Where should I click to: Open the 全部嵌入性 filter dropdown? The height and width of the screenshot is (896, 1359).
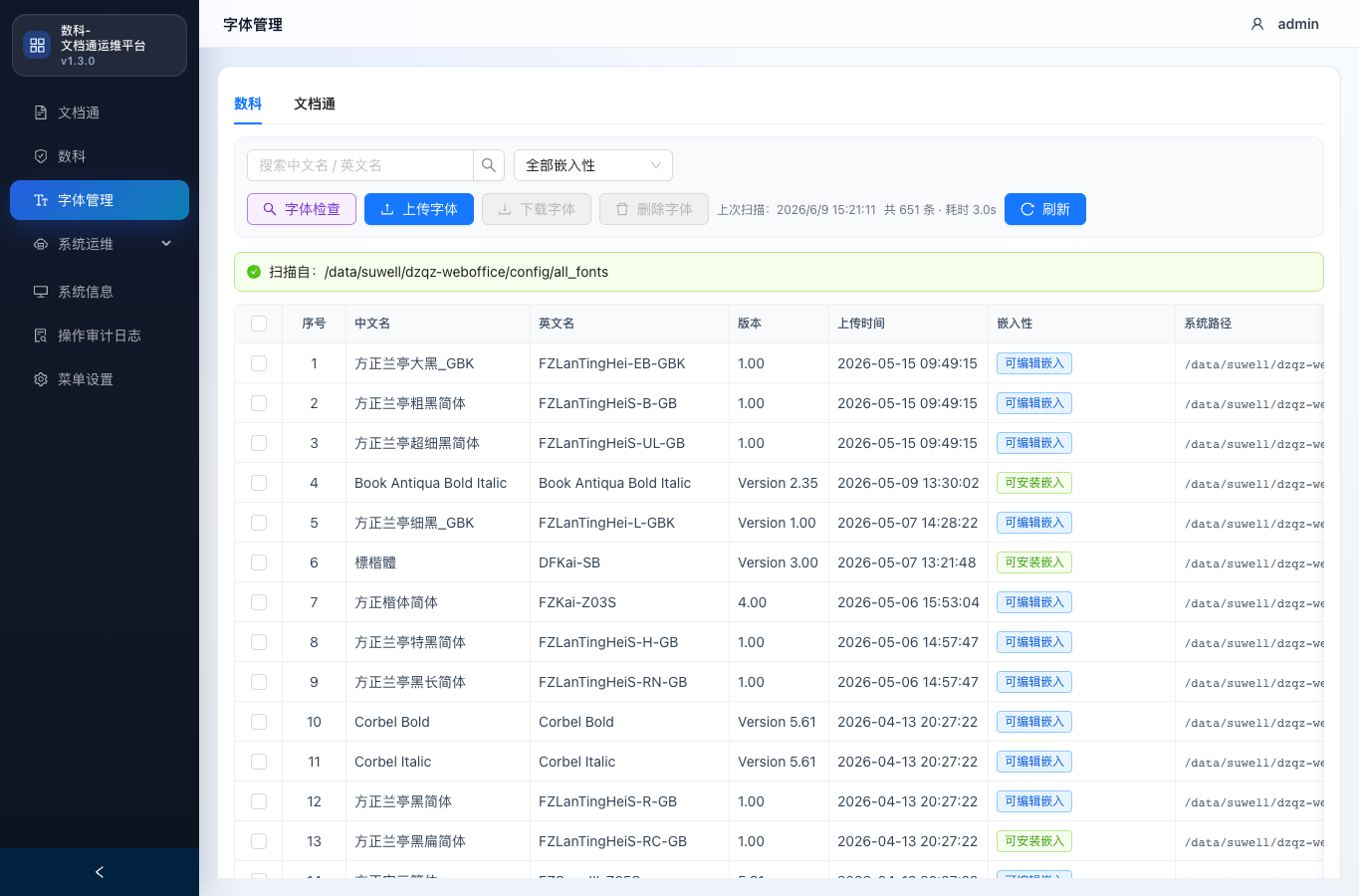tap(593, 165)
